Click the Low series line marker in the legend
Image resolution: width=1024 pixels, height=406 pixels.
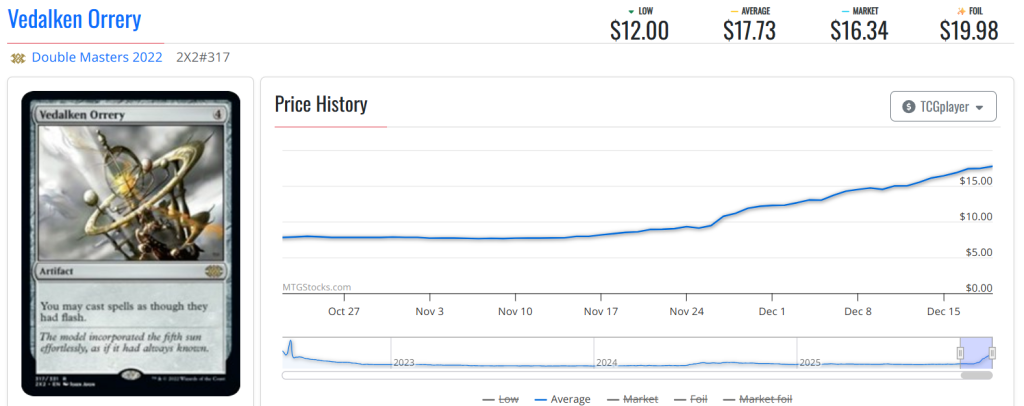tap(489, 399)
